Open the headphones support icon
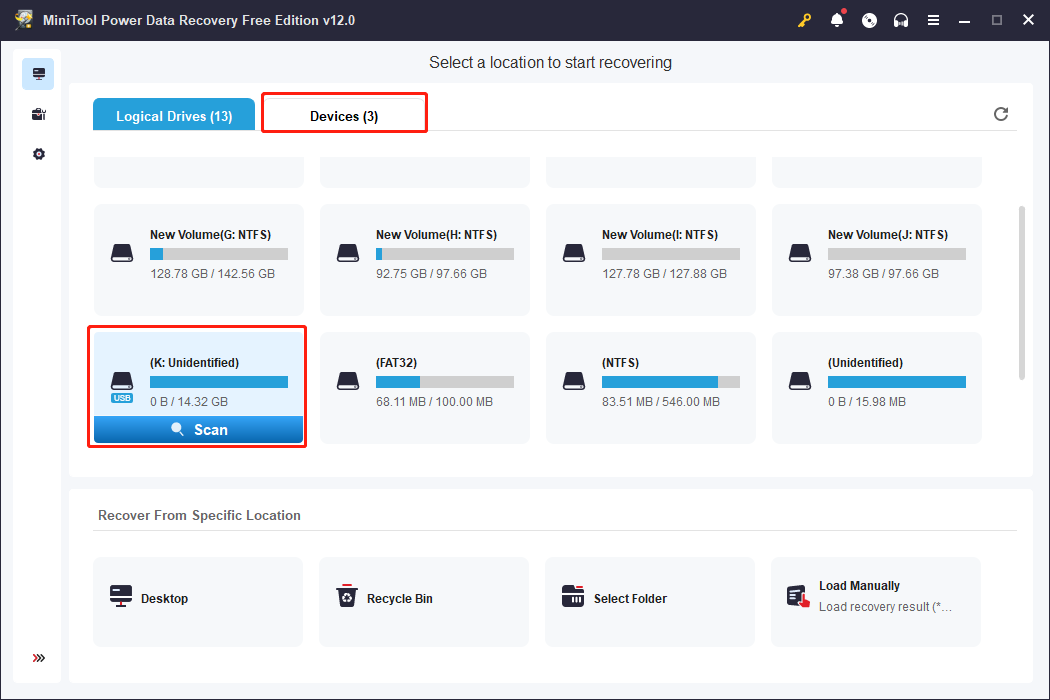Viewport: 1050px width, 700px height. (x=901, y=20)
